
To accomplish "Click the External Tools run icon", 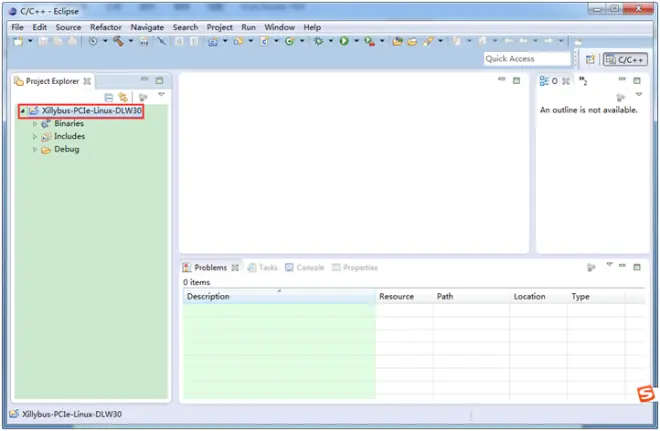I will tap(370, 41).
